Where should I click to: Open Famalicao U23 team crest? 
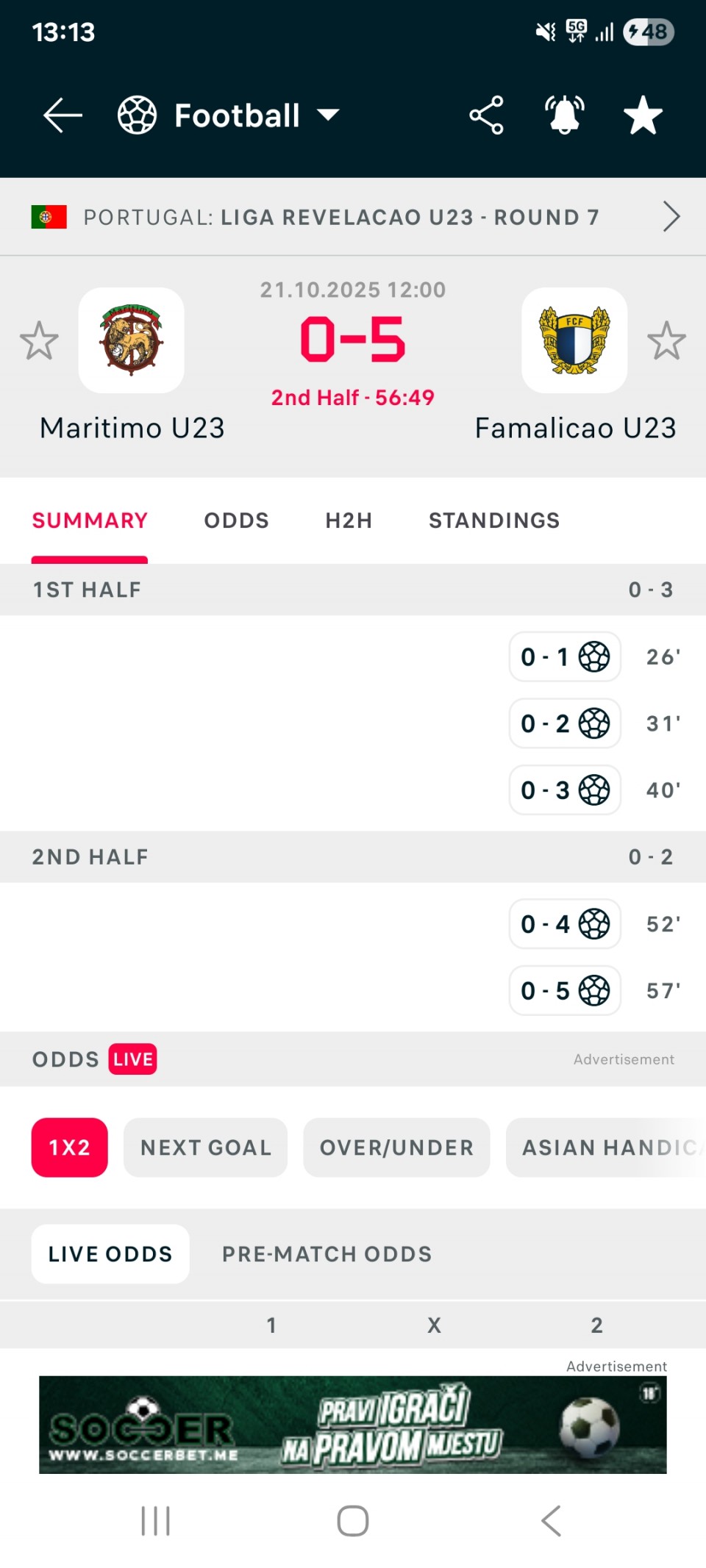pyautogui.click(x=574, y=340)
